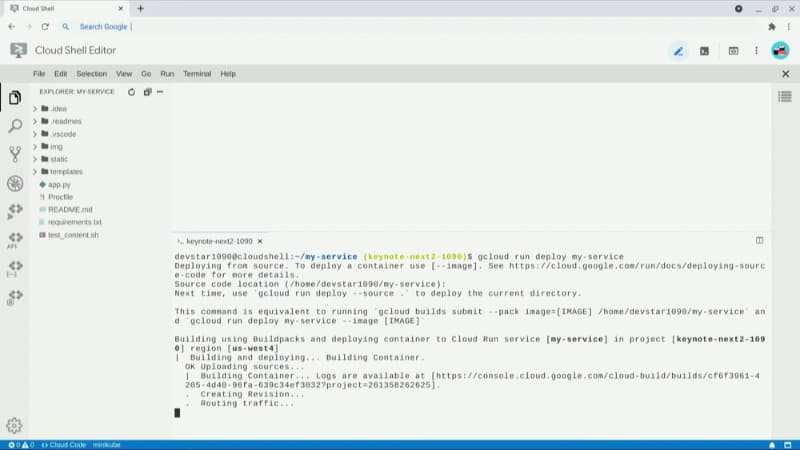The width and height of the screenshot is (800, 450).
Task: Click the cloud.google.com deploying-source-code link
Action: click(x=637, y=266)
